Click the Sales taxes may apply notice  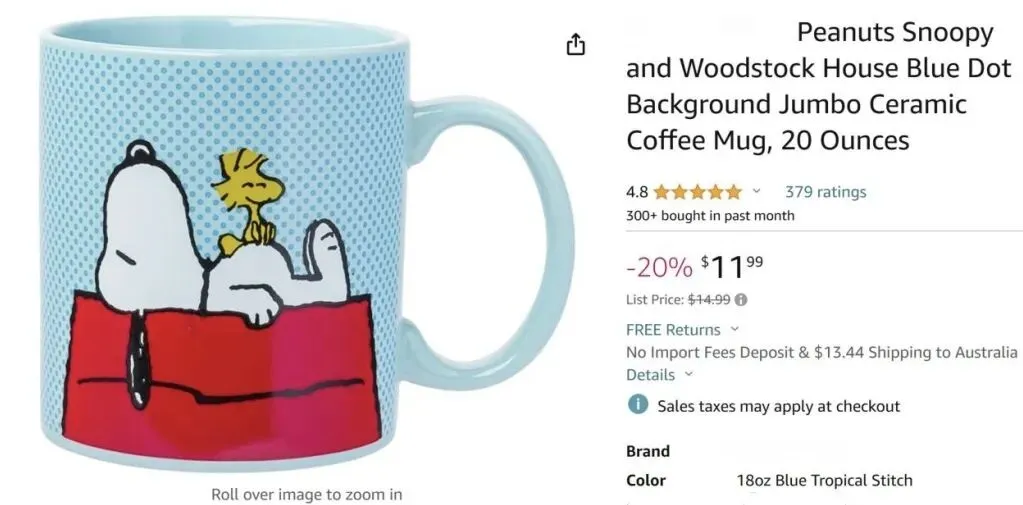[x=778, y=406]
